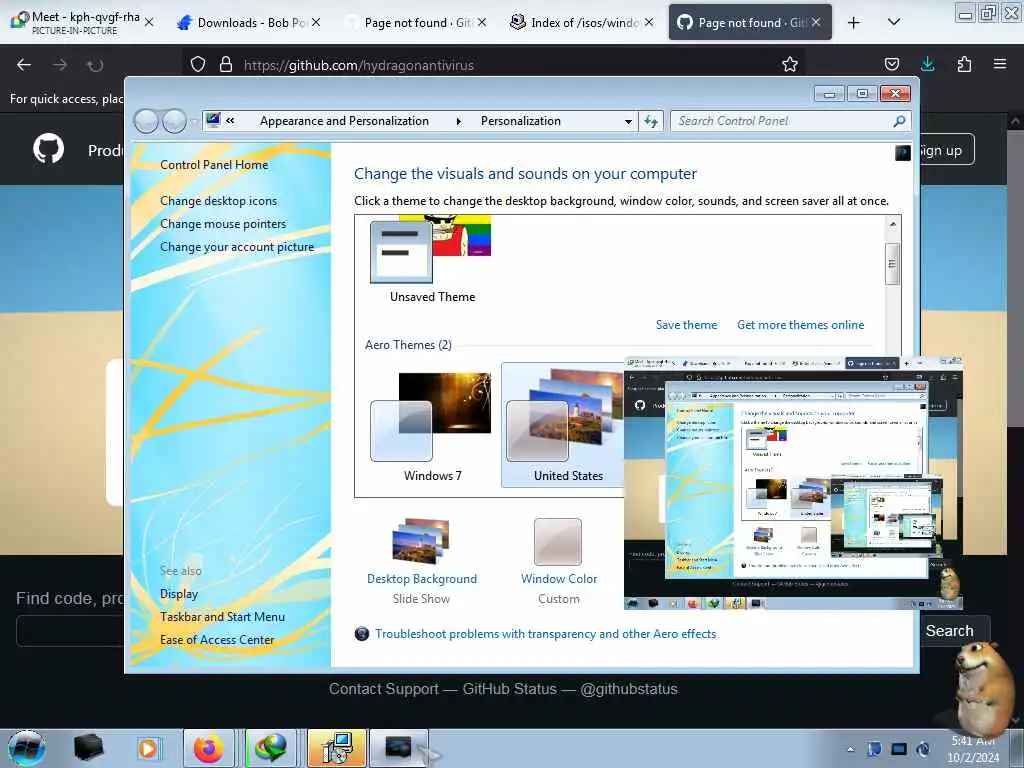Show hidden system tray icons
1024x768 pixels.
click(850, 750)
